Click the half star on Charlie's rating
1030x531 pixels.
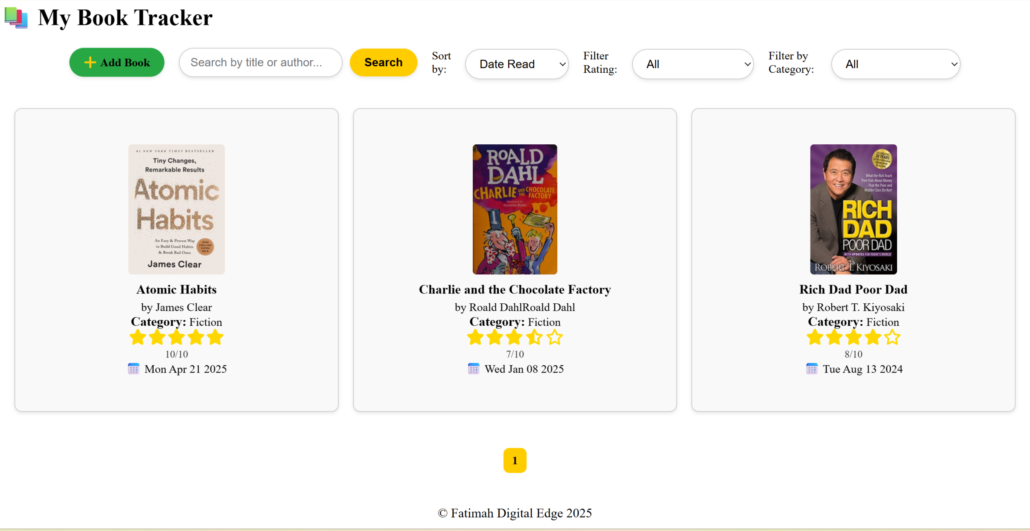tap(535, 337)
